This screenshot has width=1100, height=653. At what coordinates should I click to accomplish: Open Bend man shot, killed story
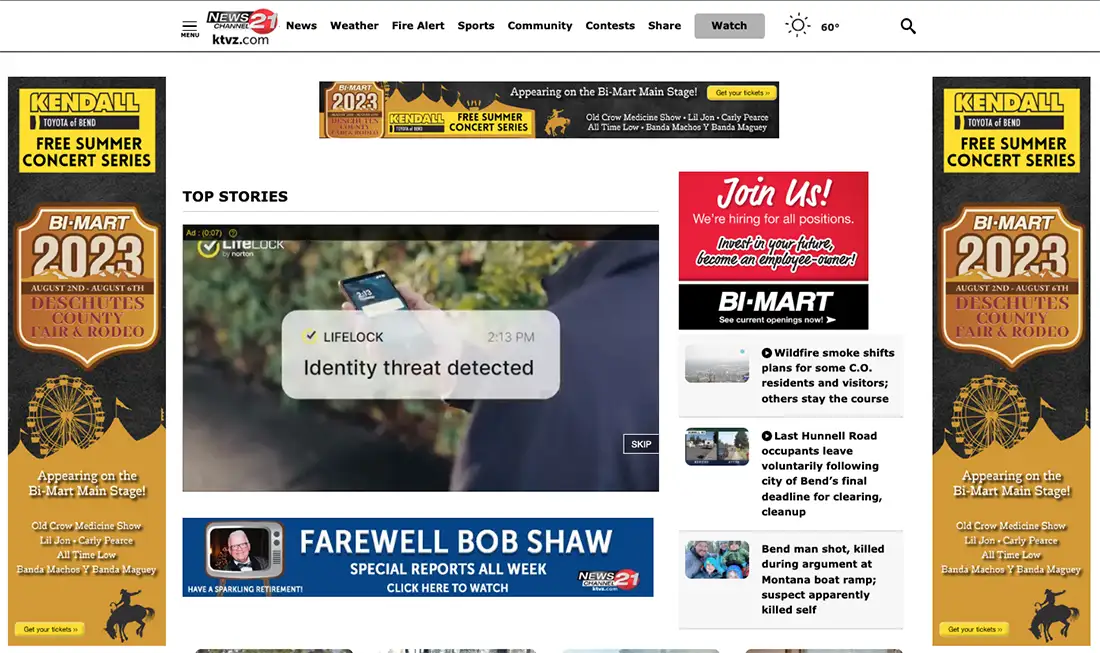tap(823, 579)
